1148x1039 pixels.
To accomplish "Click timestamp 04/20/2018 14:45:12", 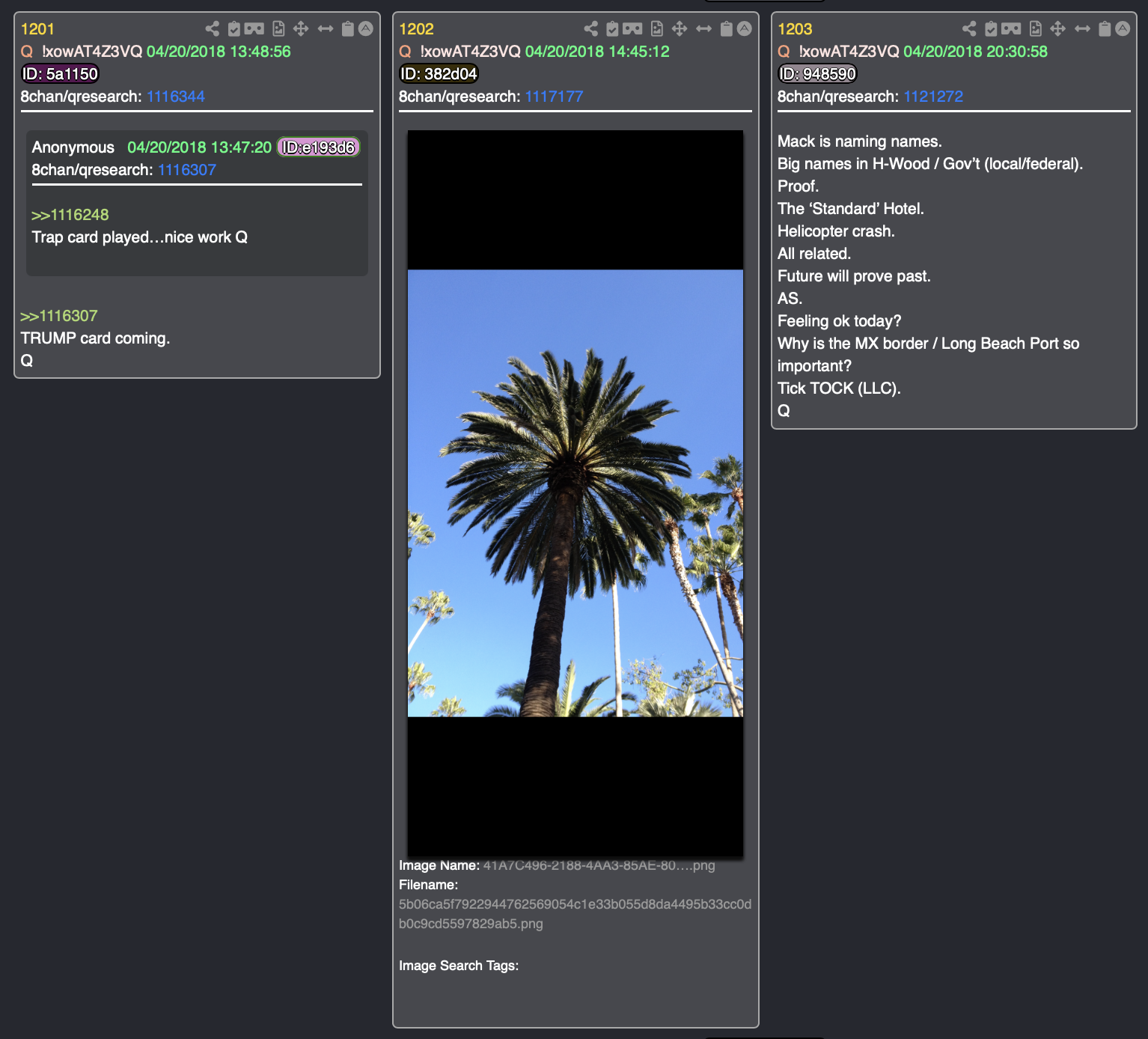I will (597, 52).
